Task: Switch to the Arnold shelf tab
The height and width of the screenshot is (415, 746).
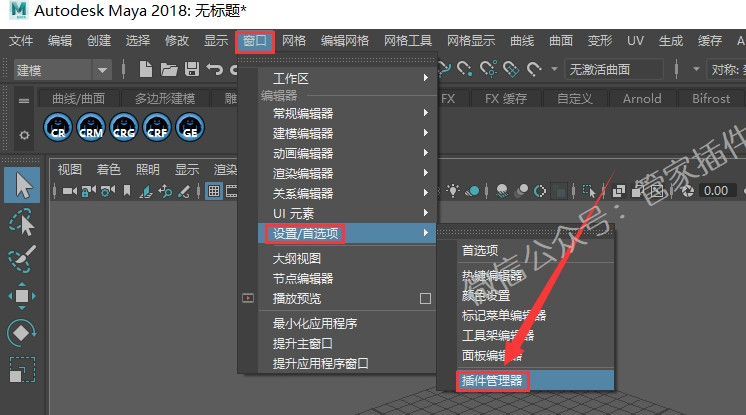Action: pos(642,99)
